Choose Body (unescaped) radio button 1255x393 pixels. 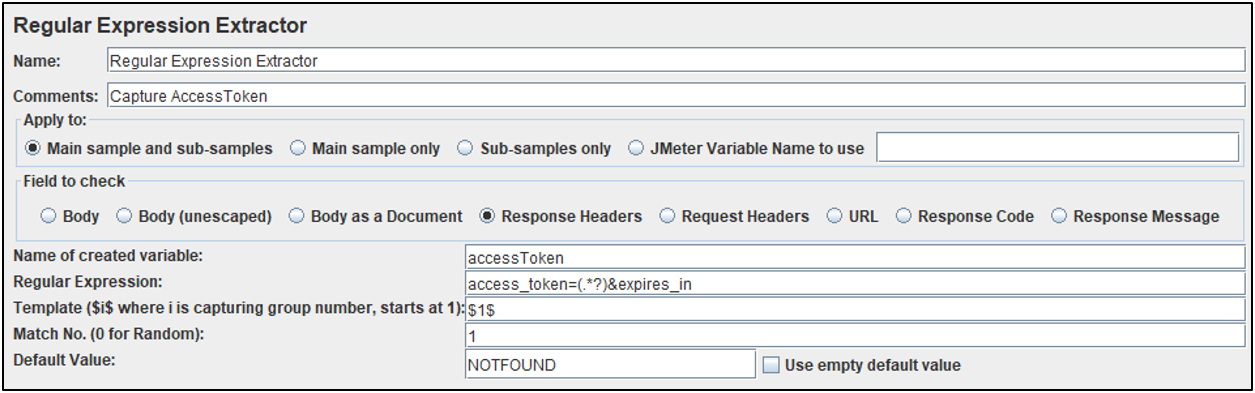point(124,216)
